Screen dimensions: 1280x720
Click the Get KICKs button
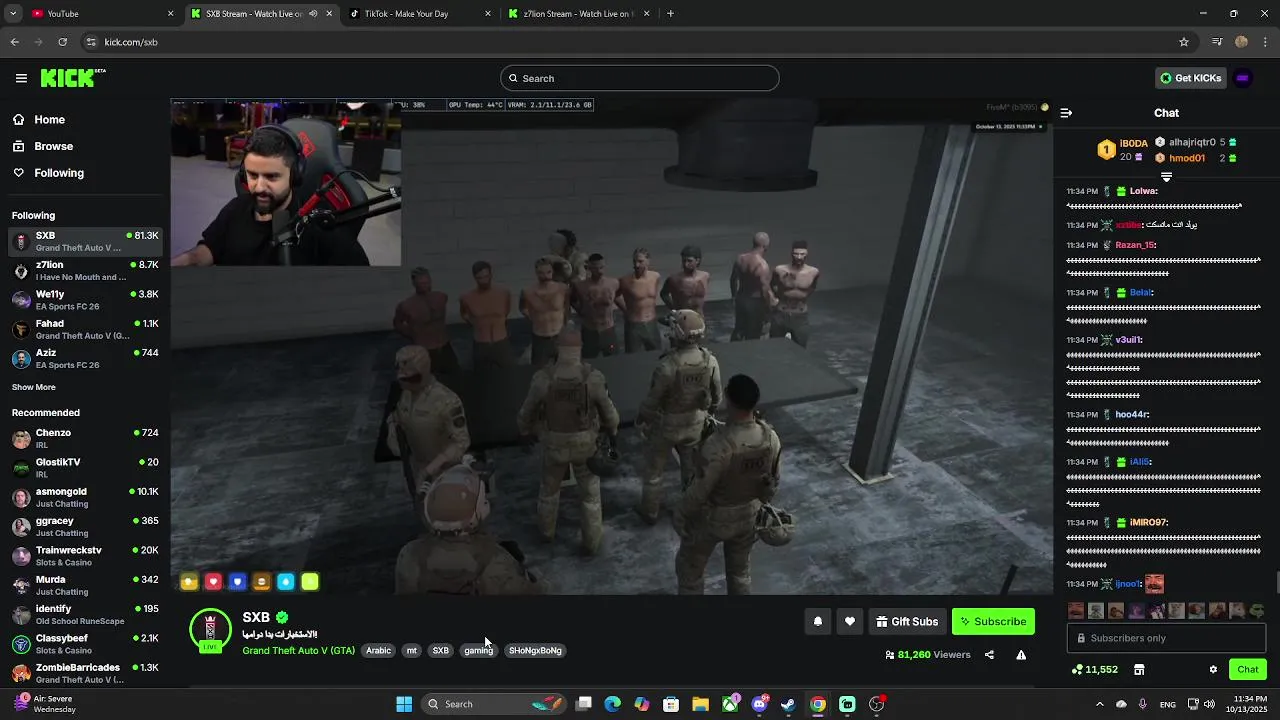tap(1190, 78)
